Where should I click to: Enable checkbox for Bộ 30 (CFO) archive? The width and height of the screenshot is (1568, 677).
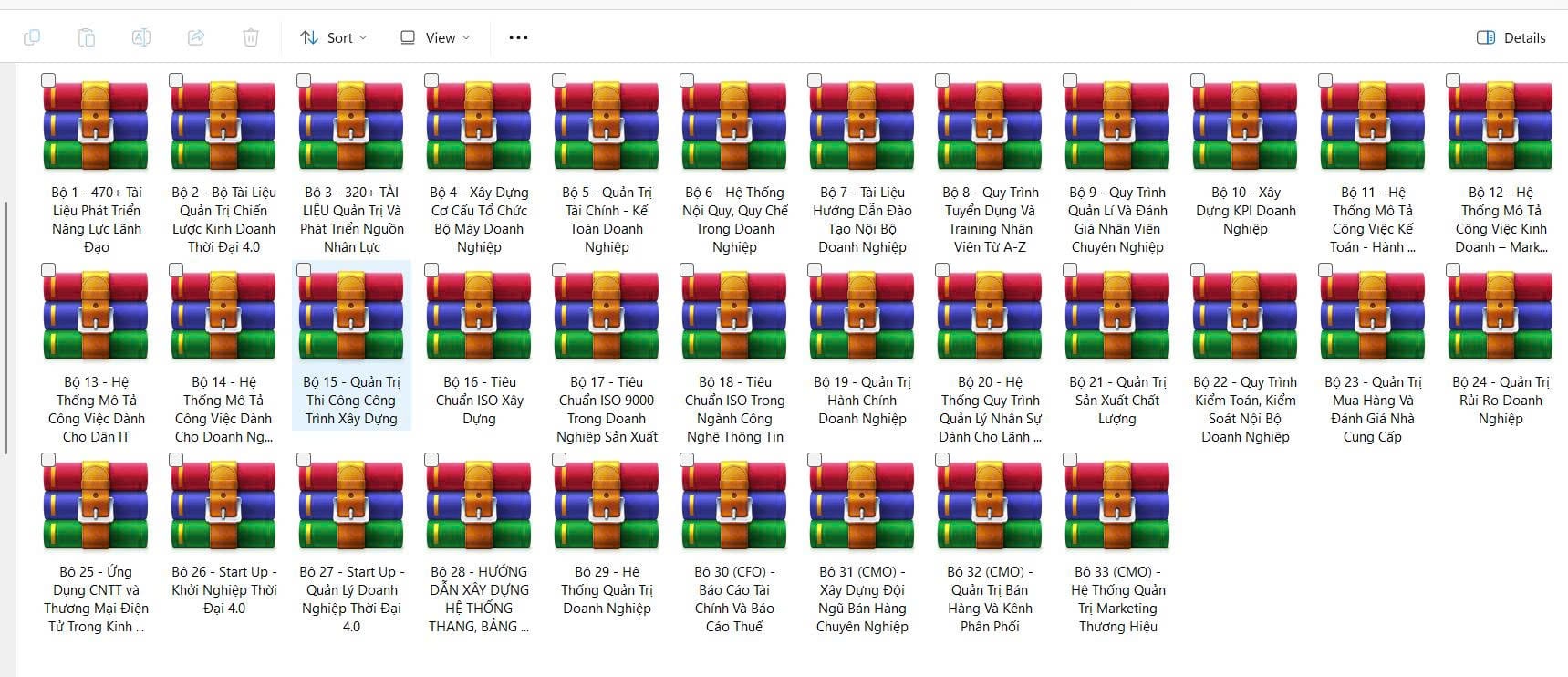687,460
